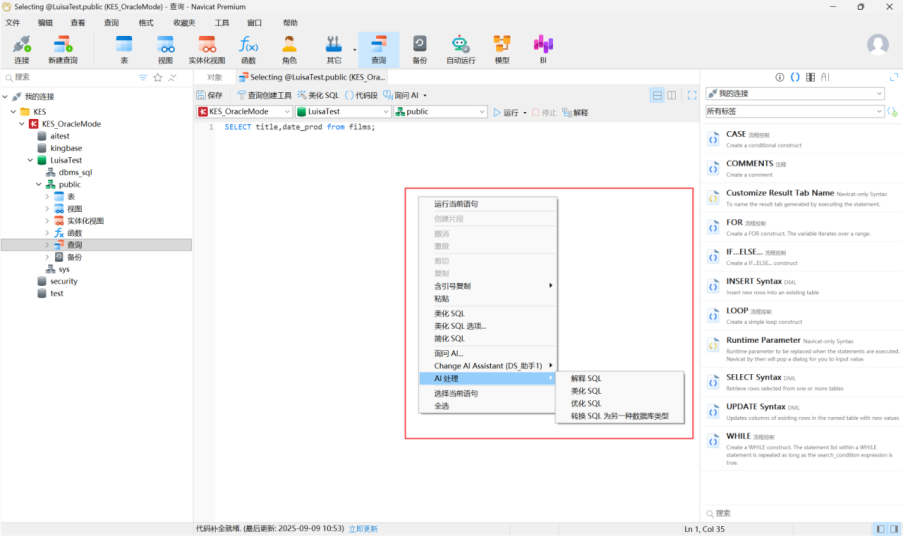Click the 美化 SQL button in query toolbar

coord(317,95)
